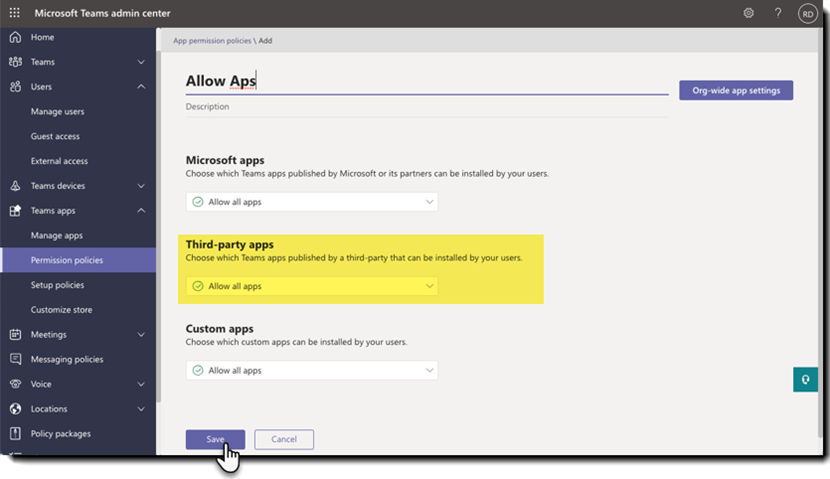Click the Meetings calendar icon
The height and width of the screenshot is (479, 830).
(15, 335)
